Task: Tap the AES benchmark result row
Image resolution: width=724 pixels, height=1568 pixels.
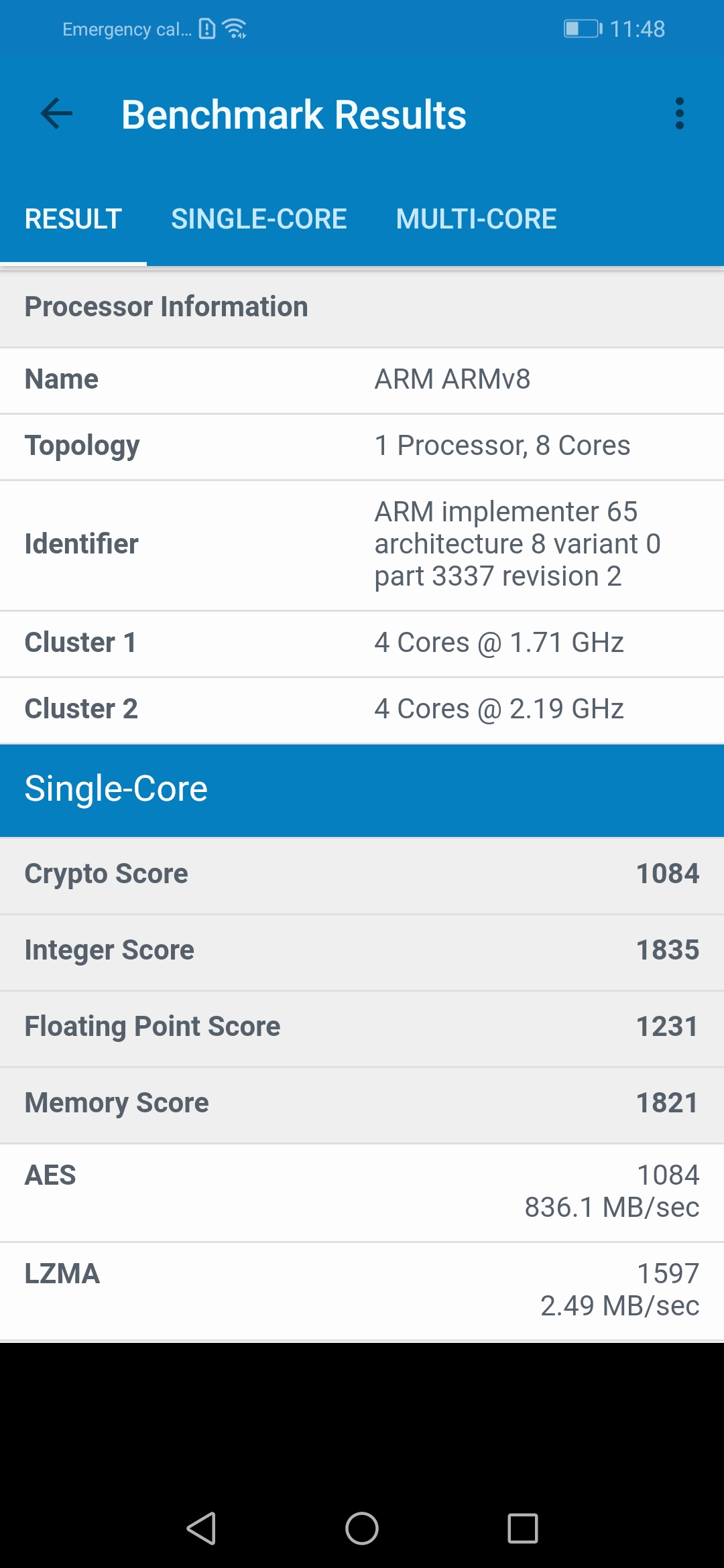Action: [362, 1192]
